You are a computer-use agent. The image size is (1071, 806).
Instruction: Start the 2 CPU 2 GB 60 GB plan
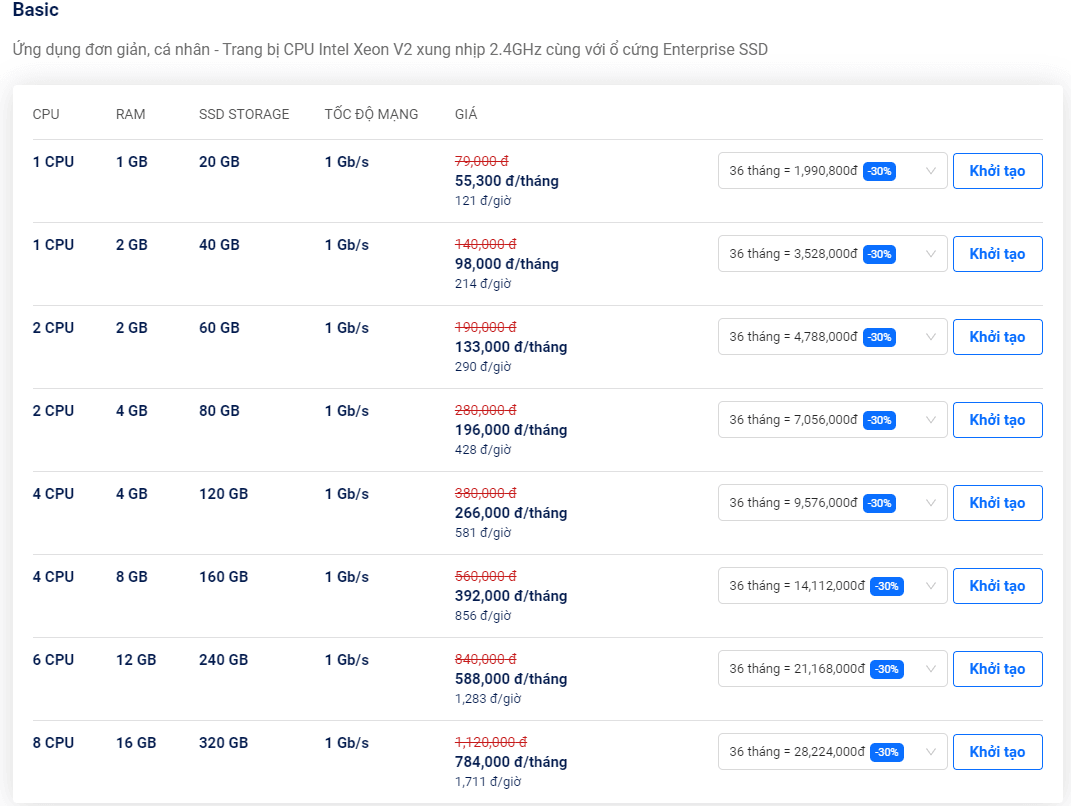click(x=997, y=337)
